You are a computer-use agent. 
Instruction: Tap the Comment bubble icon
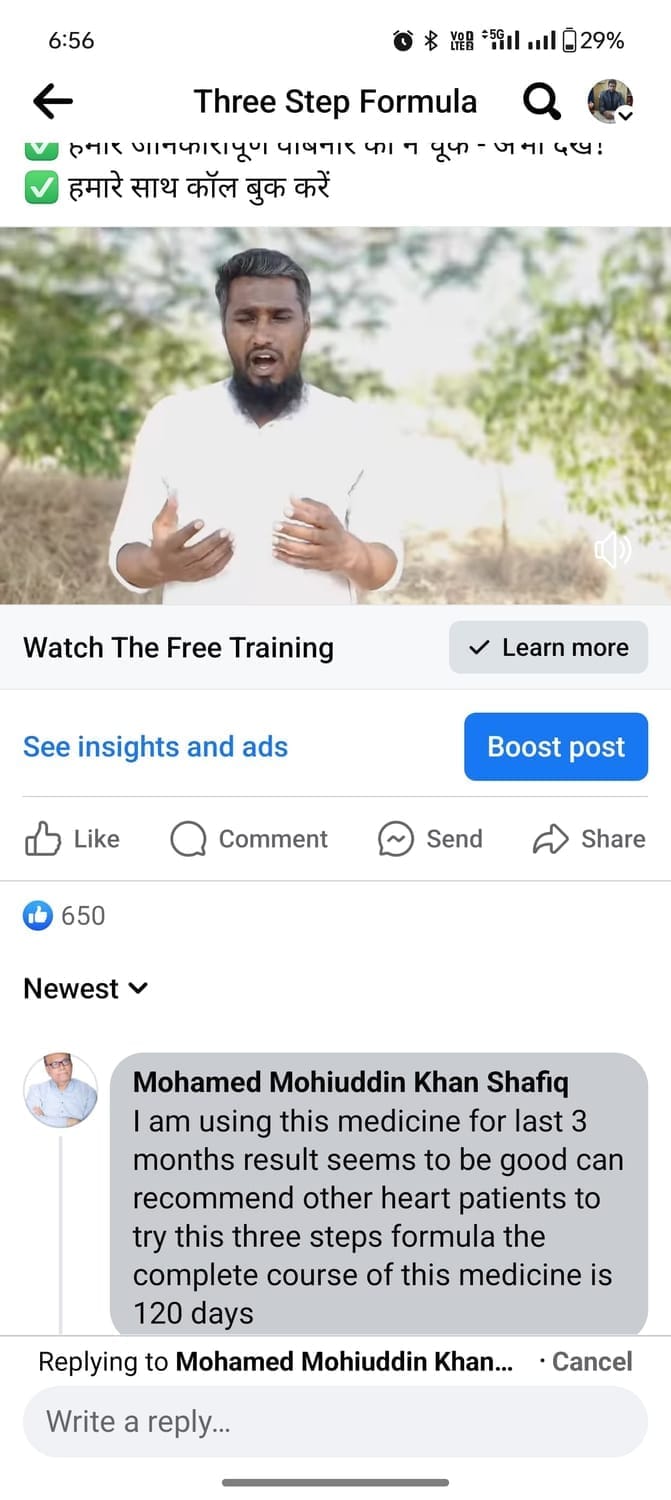[188, 839]
